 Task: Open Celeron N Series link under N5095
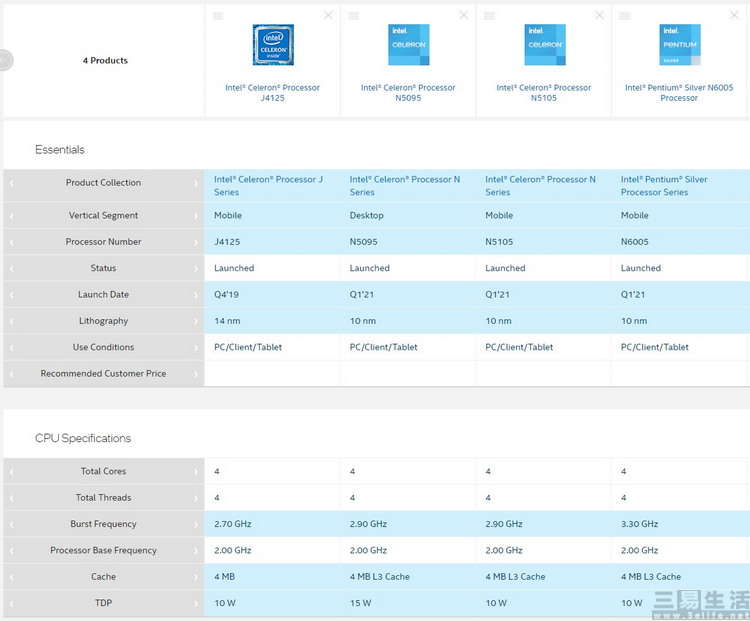[x=405, y=186]
